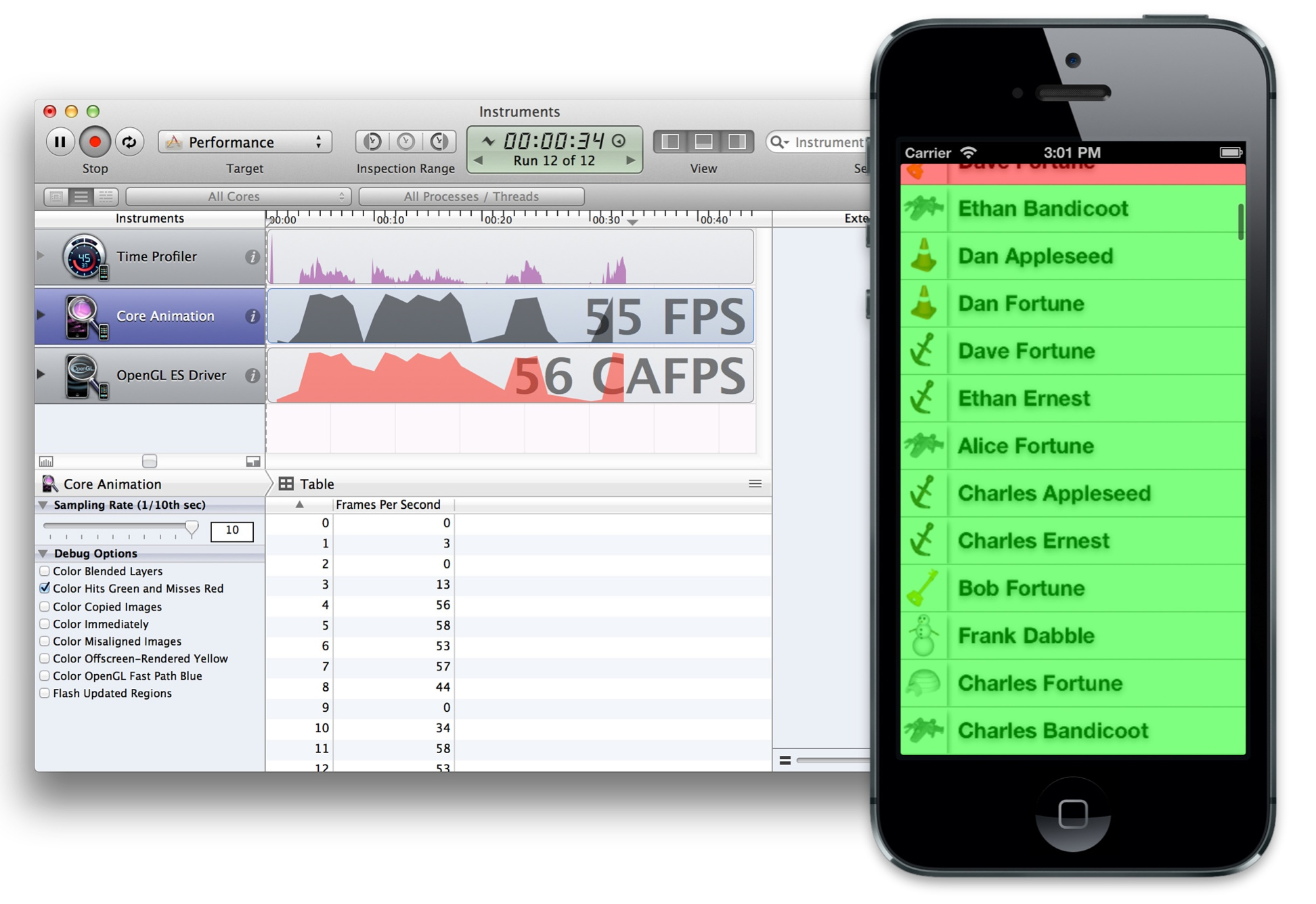Click the track scale slider thumb
The width and height of the screenshot is (1316, 904).
[150, 461]
